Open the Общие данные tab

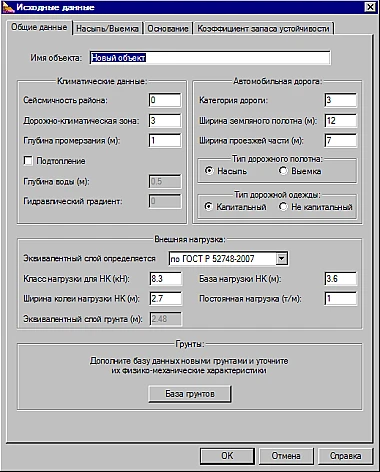(39, 27)
